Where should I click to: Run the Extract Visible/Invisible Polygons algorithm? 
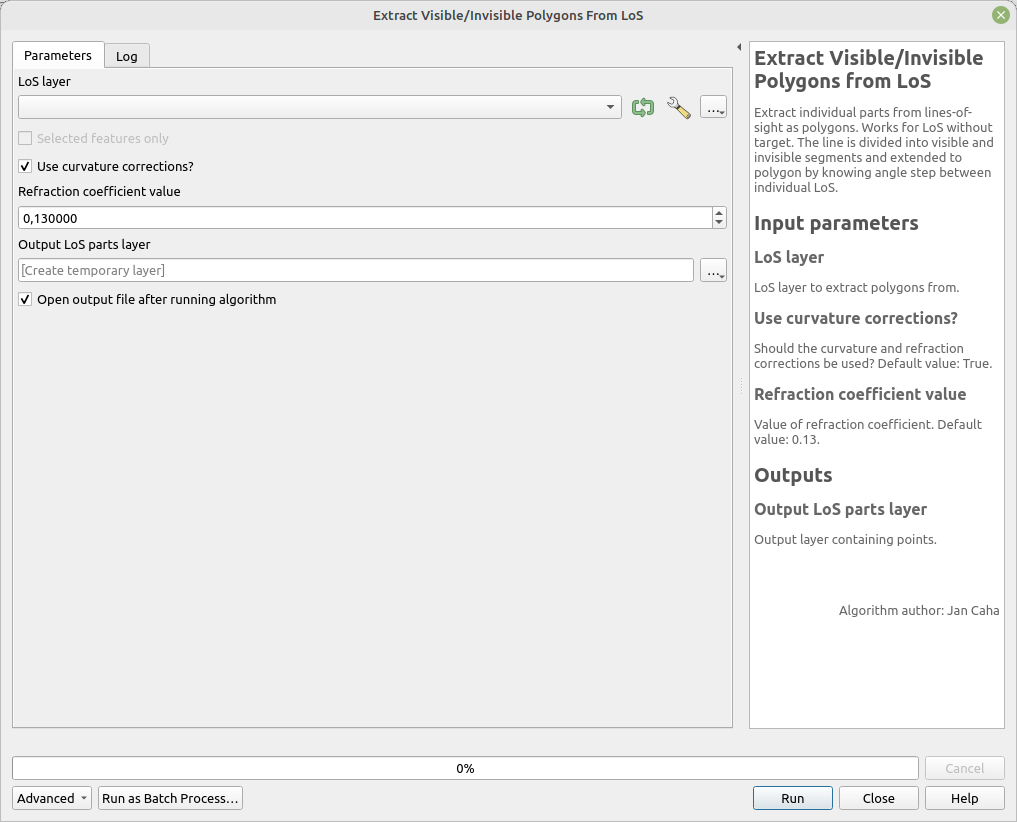click(792, 798)
